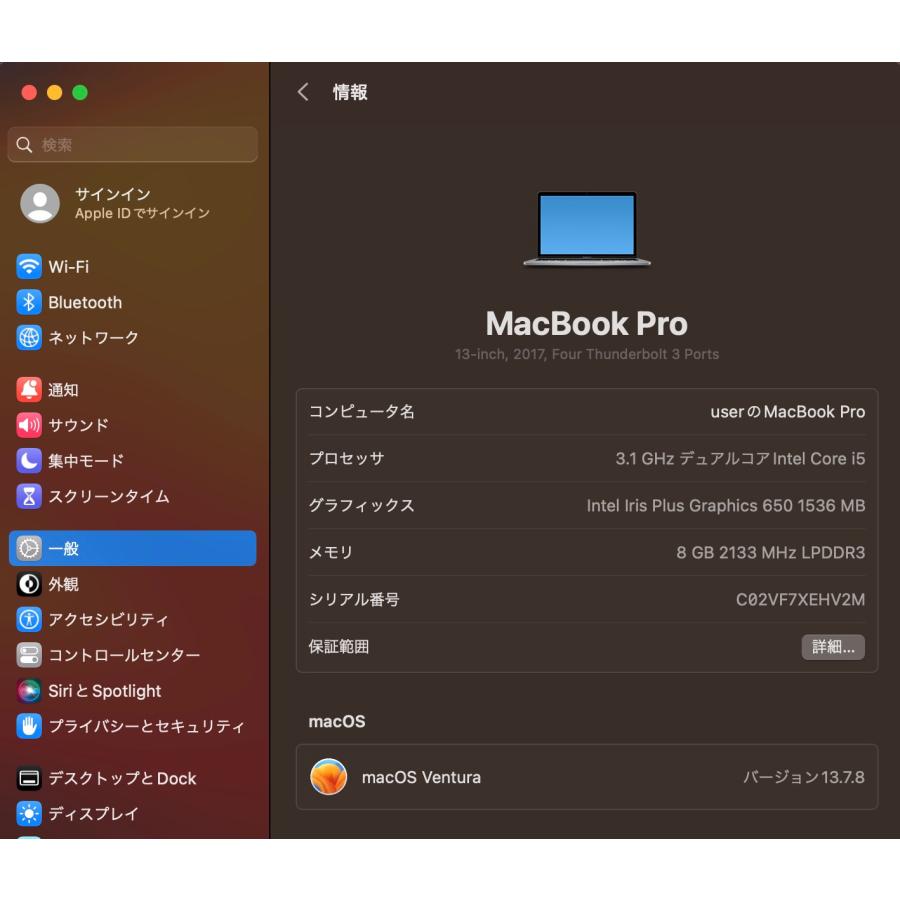Click バージョン13.7.8 version text
The image size is (900, 900).
(x=804, y=777)
